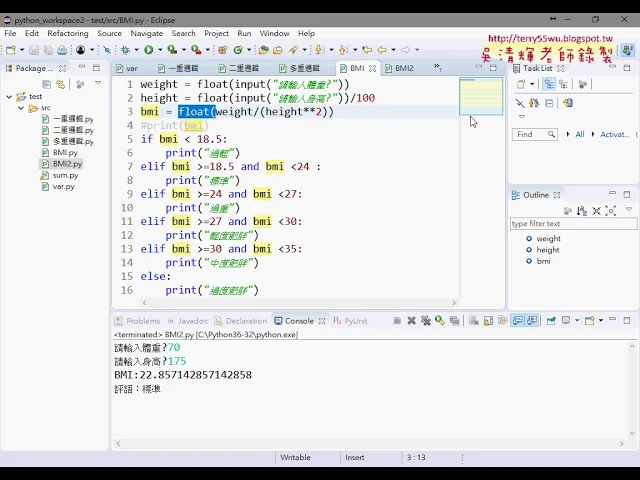640x480 pixels.
Task: Click the Save toolbar icon
Action: [34, 50]
